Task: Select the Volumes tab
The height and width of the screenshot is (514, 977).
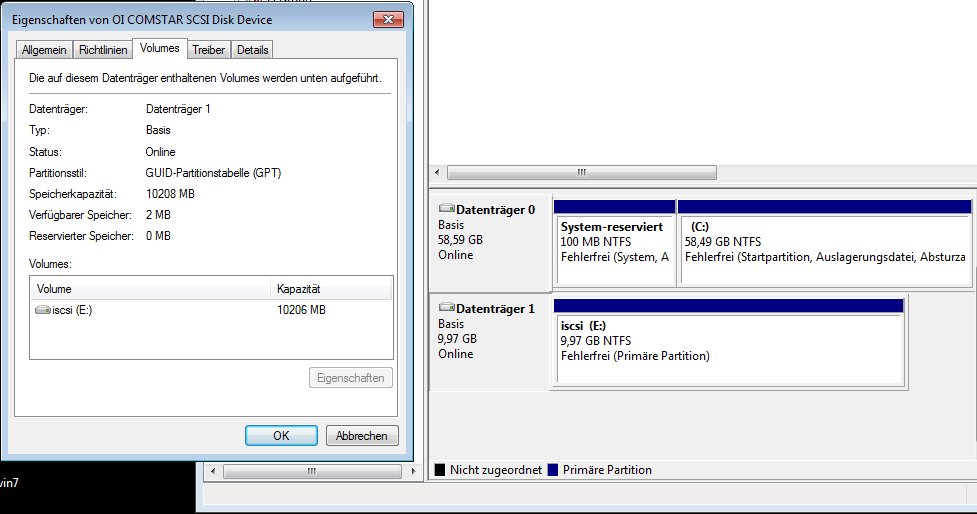Action: point(160,48)
